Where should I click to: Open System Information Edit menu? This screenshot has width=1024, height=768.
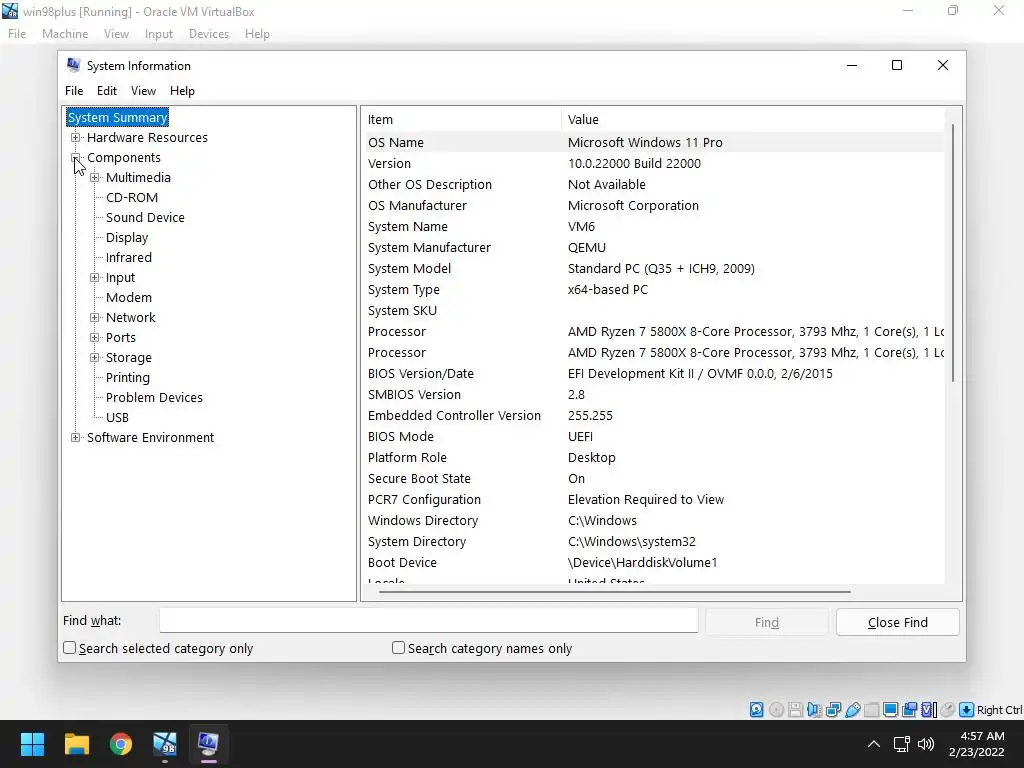106,91
